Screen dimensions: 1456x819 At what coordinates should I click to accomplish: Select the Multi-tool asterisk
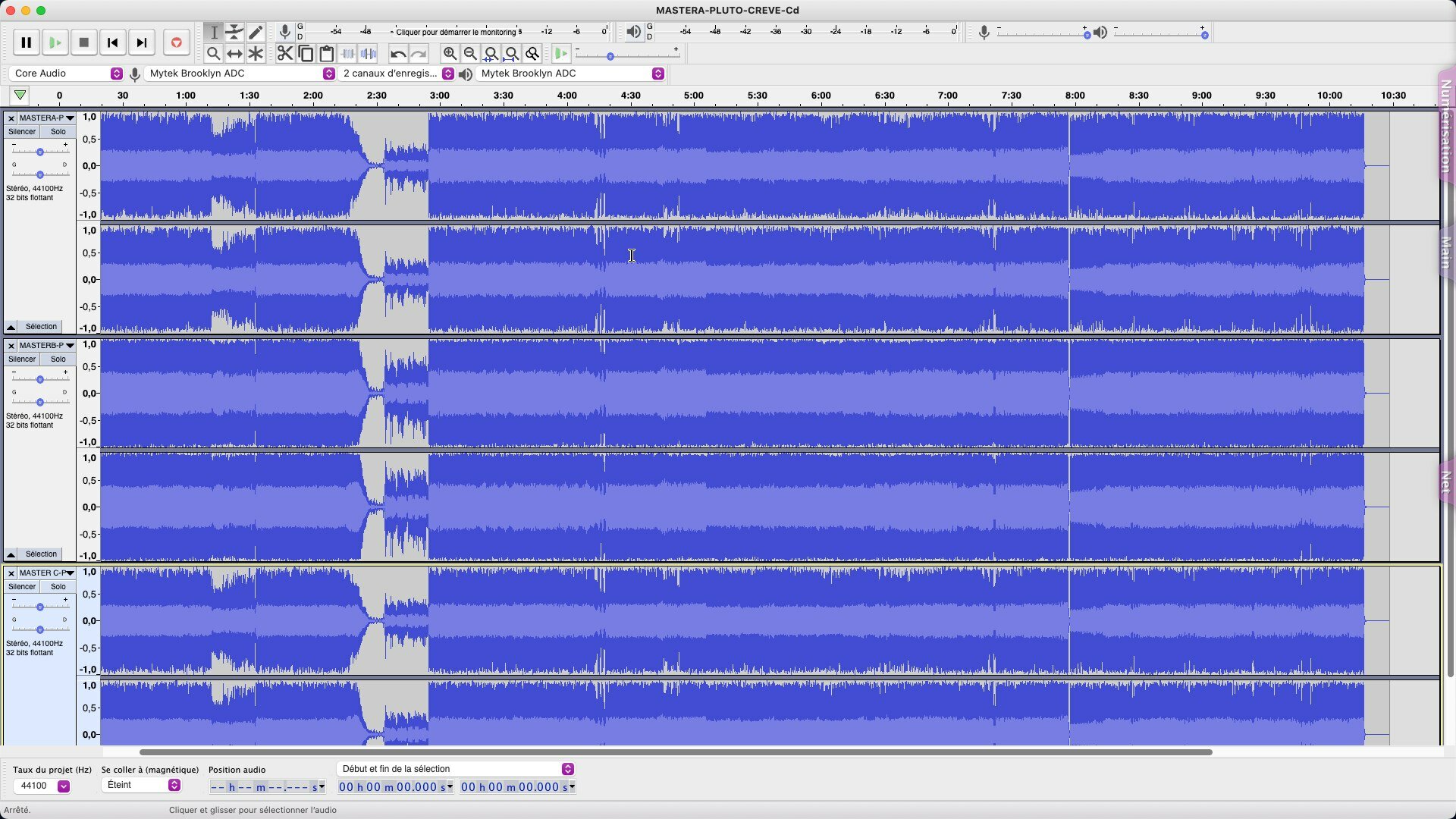click(x=256, y=54)
